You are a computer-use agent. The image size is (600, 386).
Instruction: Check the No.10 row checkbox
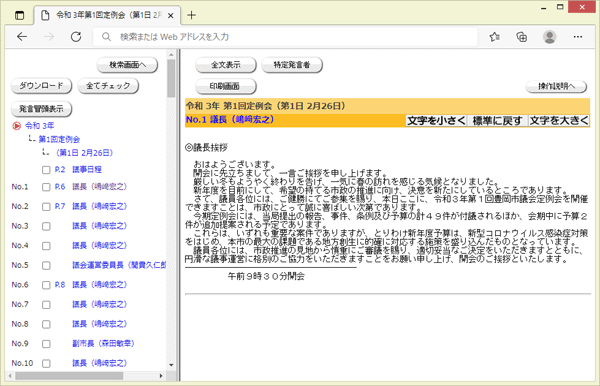pos(46,363)
